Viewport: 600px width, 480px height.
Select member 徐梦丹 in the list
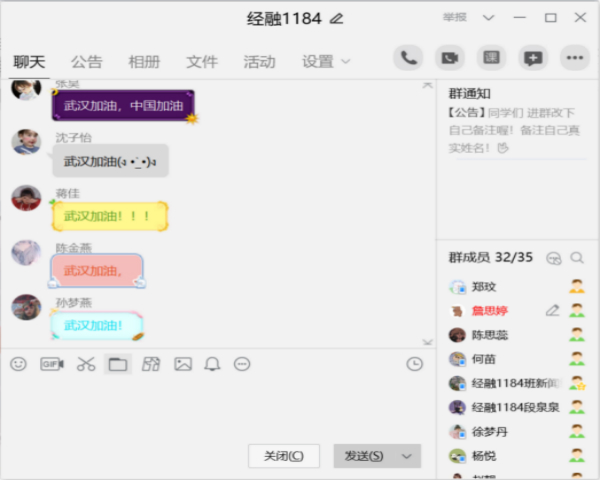(x=517, y=432)
